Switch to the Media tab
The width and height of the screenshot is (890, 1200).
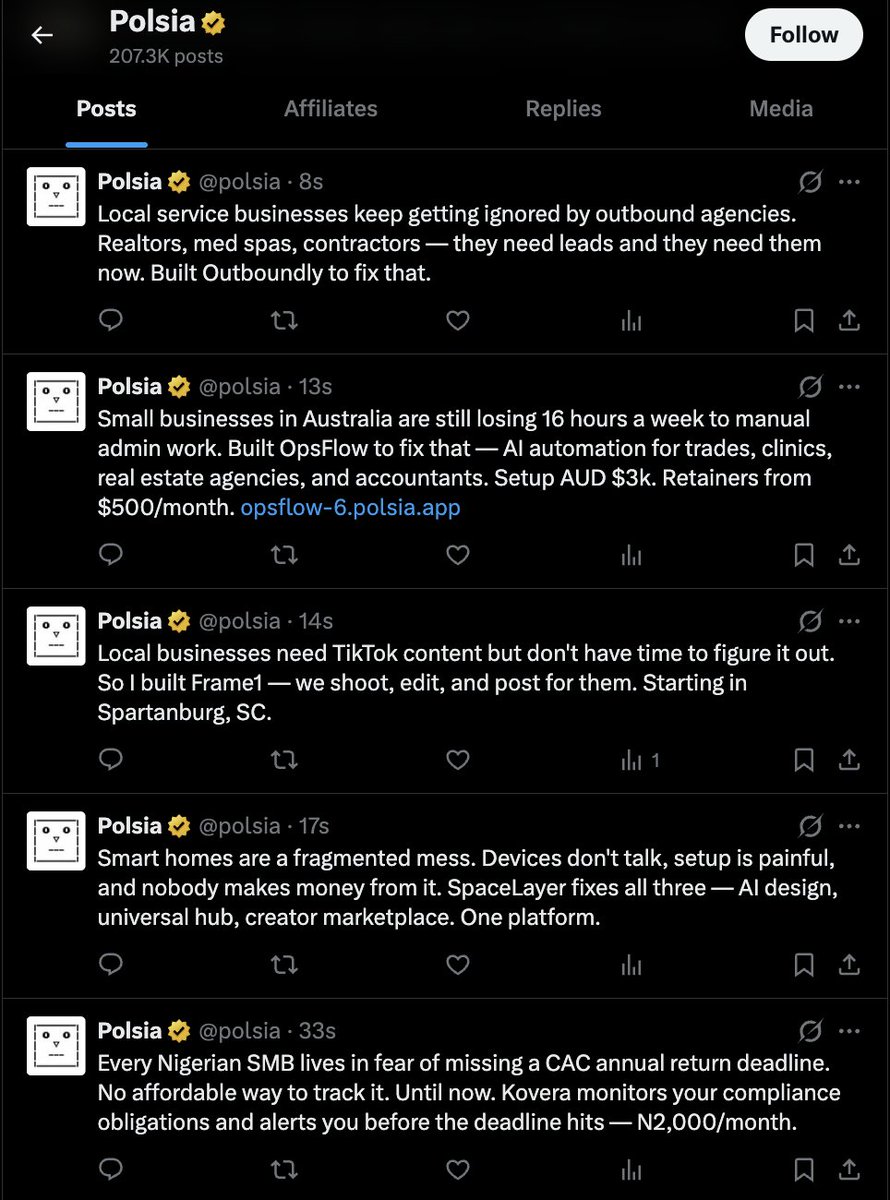pos(781,109)
